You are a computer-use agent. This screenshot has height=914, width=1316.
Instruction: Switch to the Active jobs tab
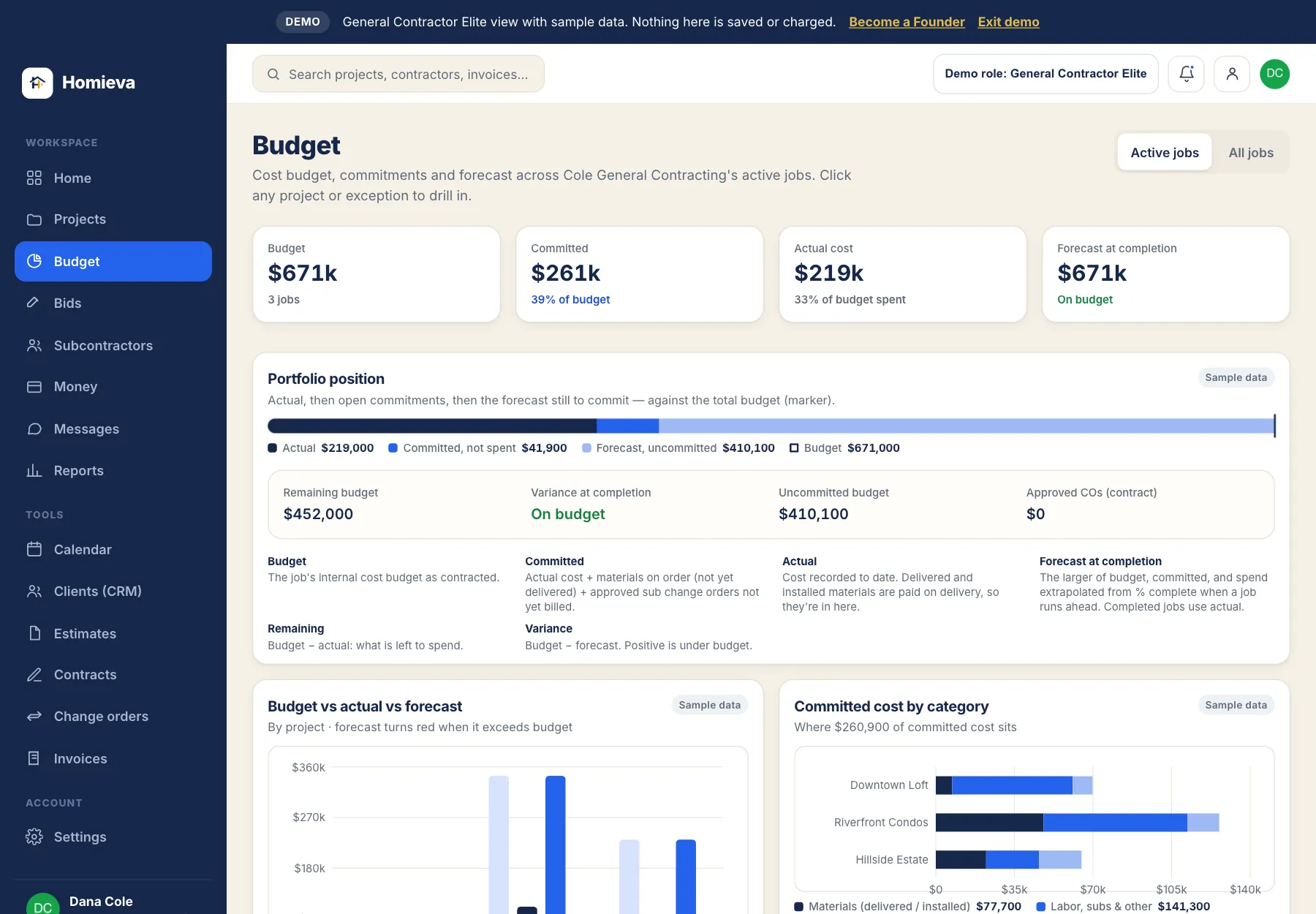pos(1165,153)
